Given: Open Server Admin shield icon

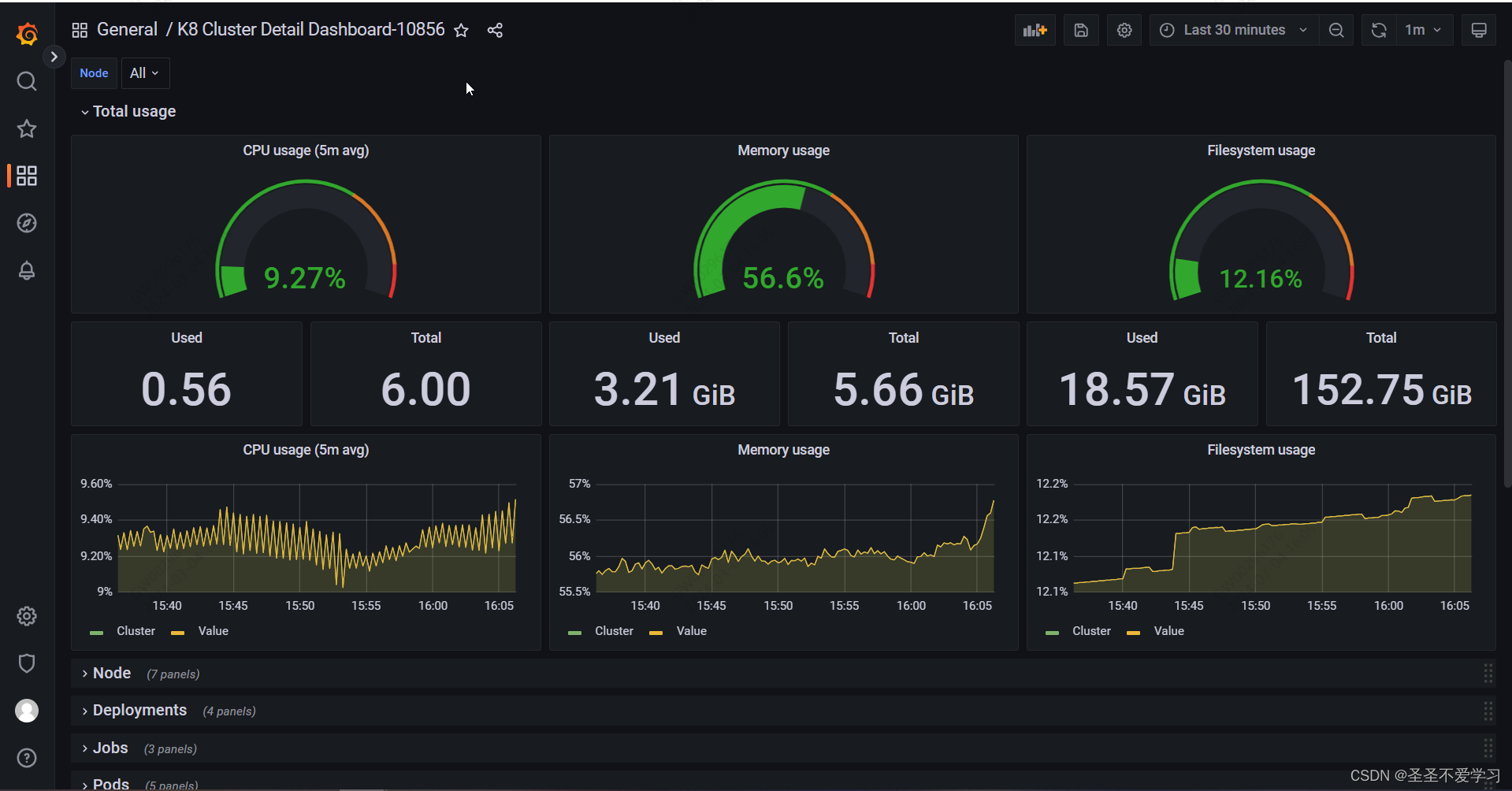Looking at the screenshot, I should pos(27,663).
